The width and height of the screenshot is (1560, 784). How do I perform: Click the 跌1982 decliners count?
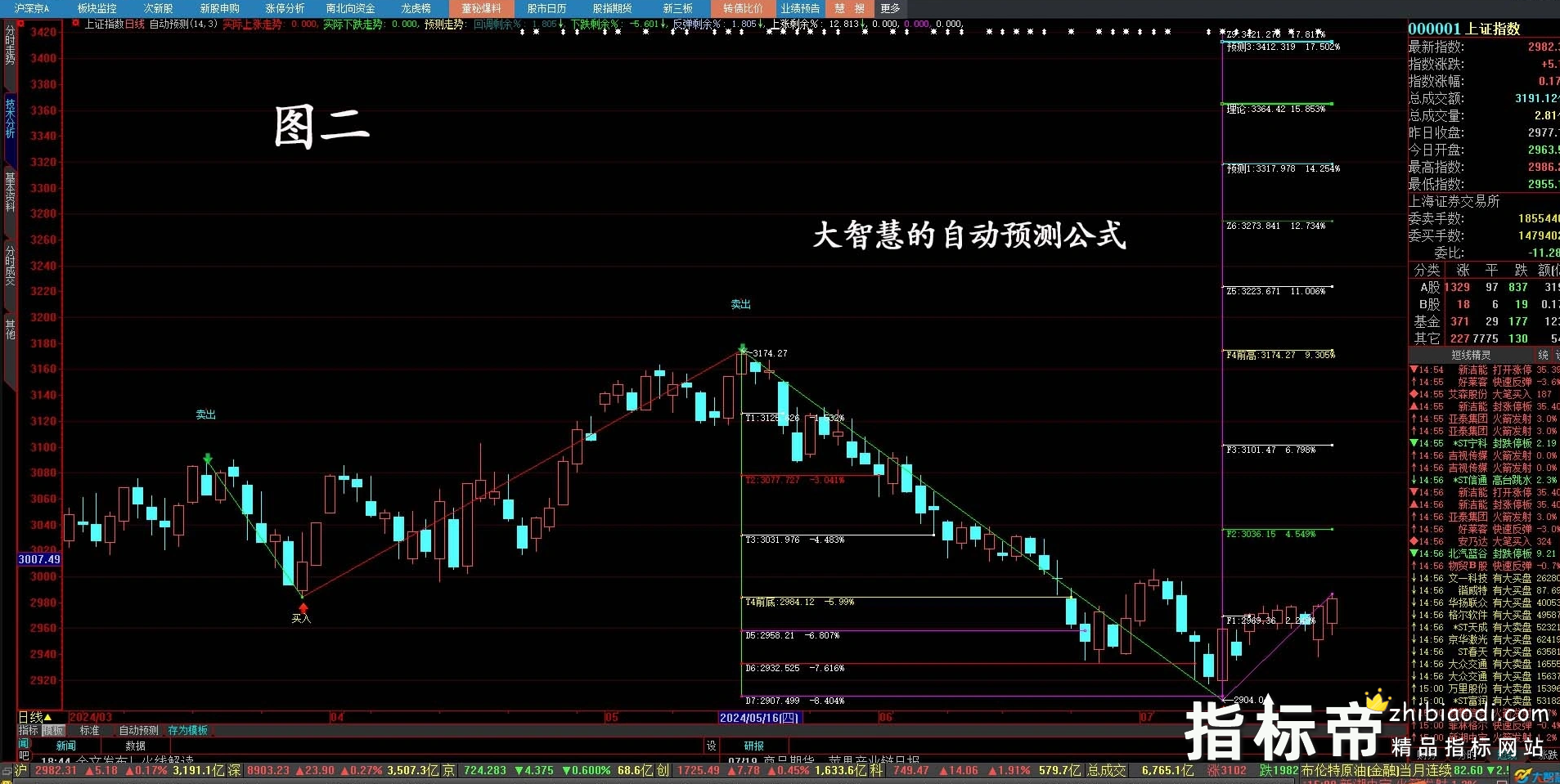(x=1279, y=770)
